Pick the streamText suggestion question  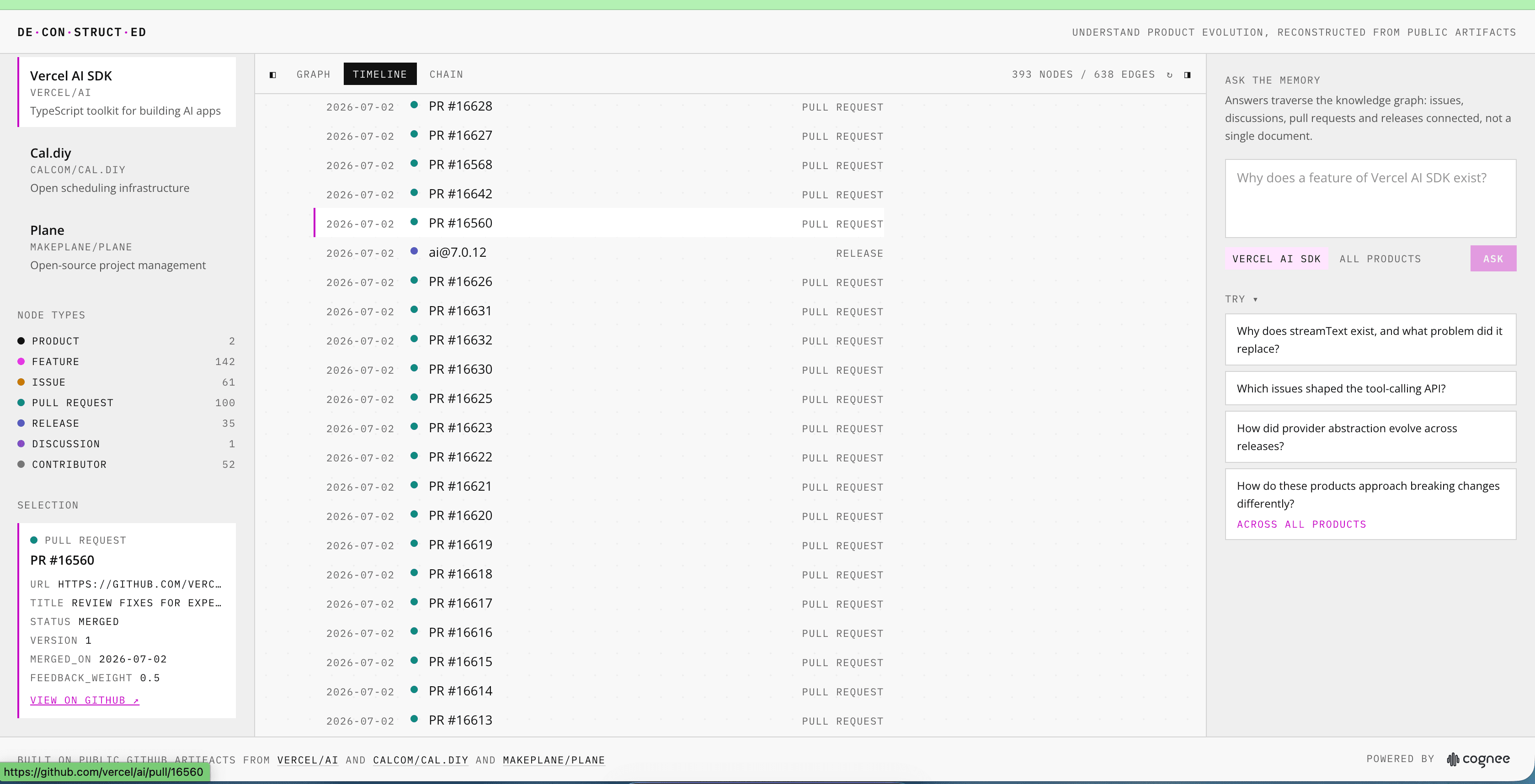coord(1370,339)
